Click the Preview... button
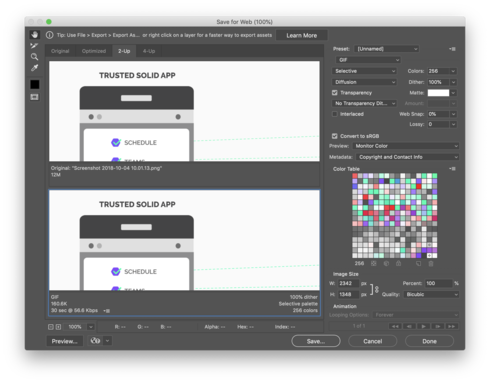This screenshot has height=383, width=490. point(65,341)
